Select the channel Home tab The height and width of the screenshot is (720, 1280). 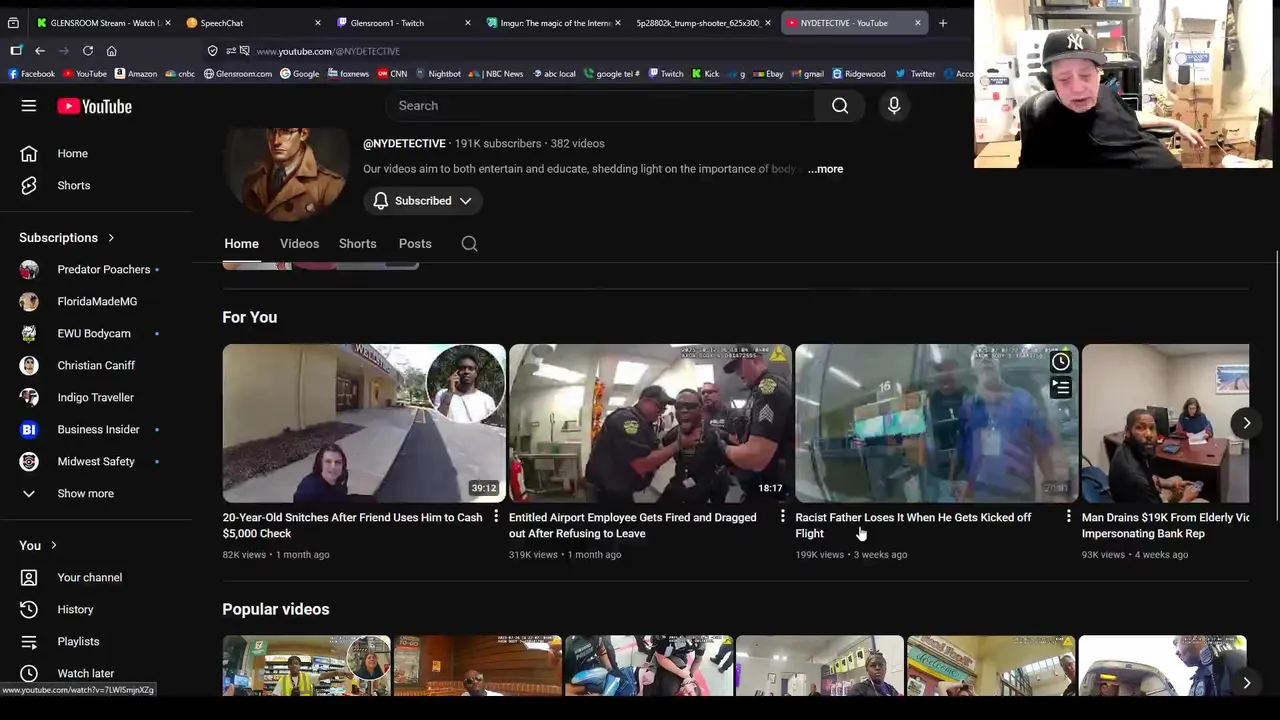tap(241, 244)
